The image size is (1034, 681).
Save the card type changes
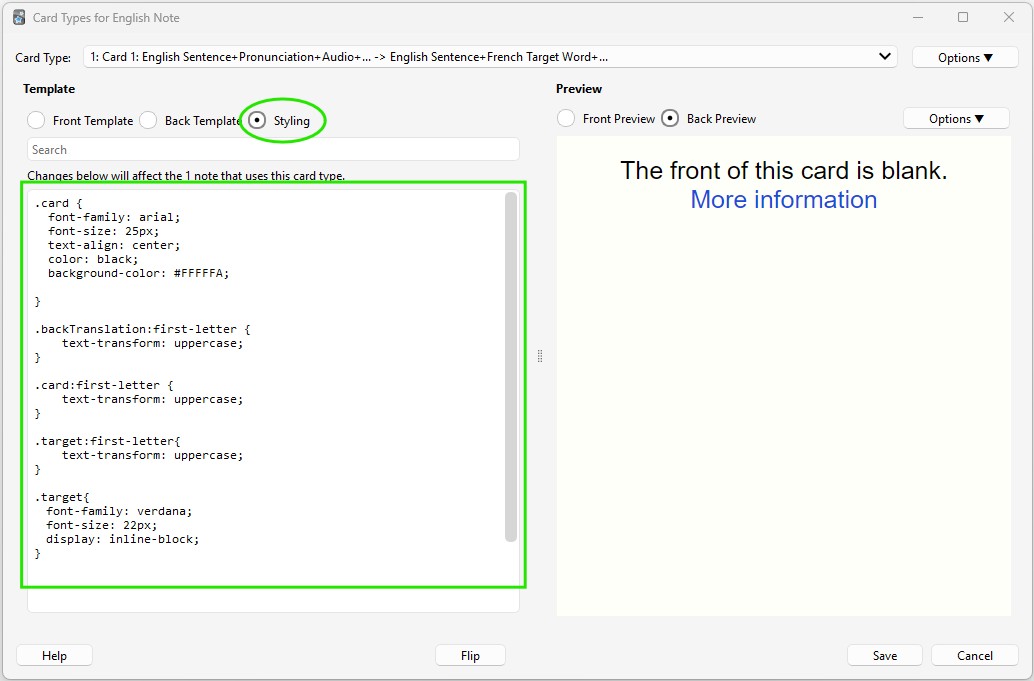coord(884,655)
